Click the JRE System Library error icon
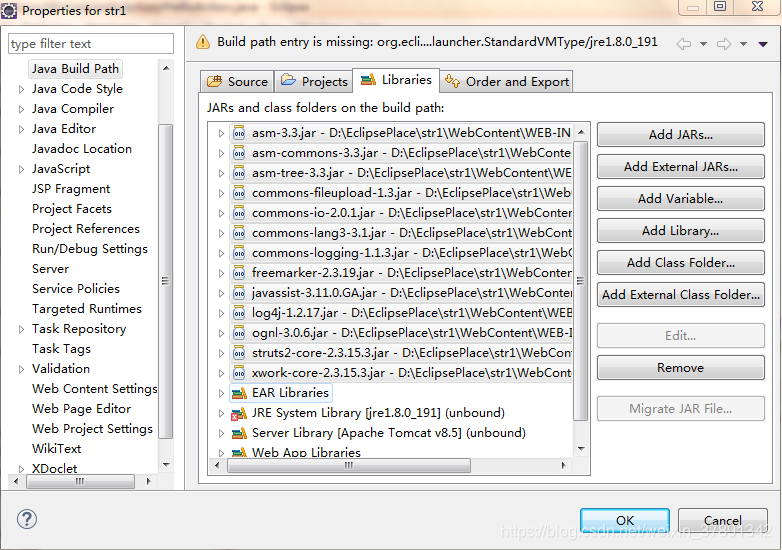 click(239, 413)
